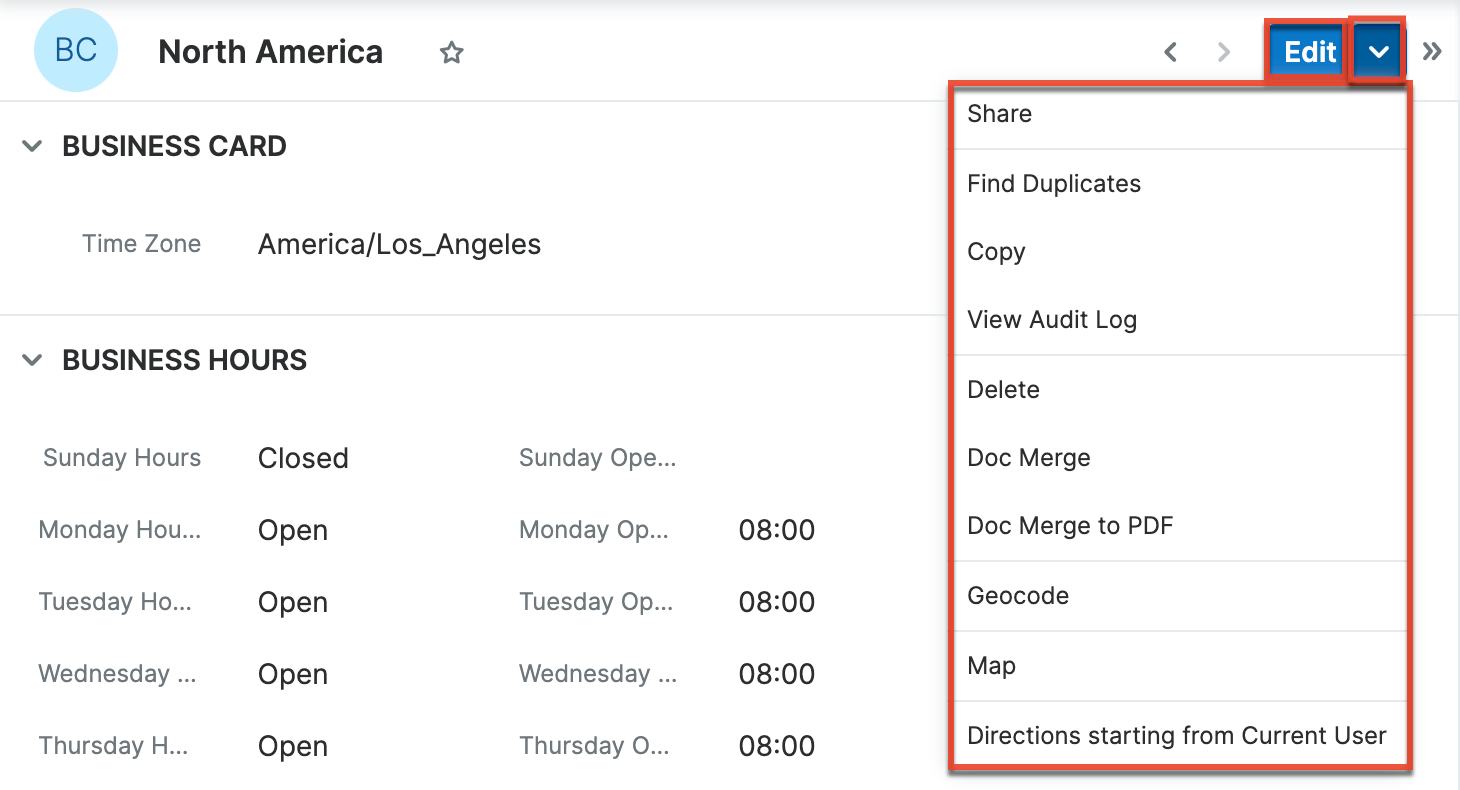The image size is (1460, 790).
Task: Click Doc Merge to PDF option
Action: [x=1070, y=526]
